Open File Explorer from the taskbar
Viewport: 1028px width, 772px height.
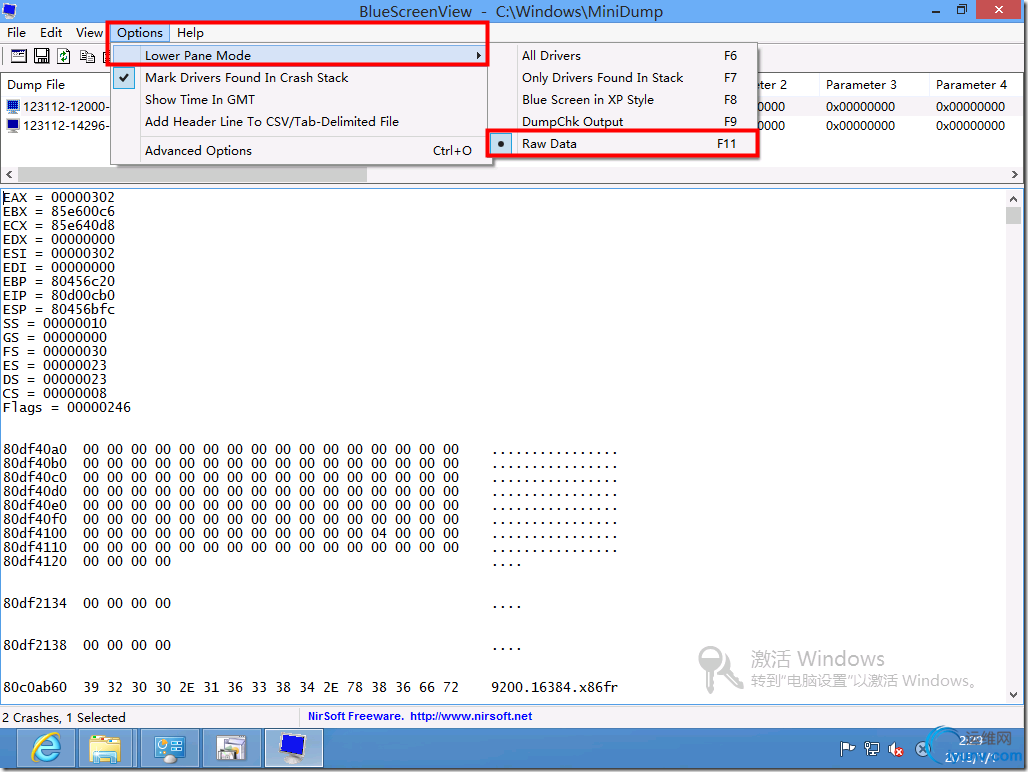pos(105,748)
